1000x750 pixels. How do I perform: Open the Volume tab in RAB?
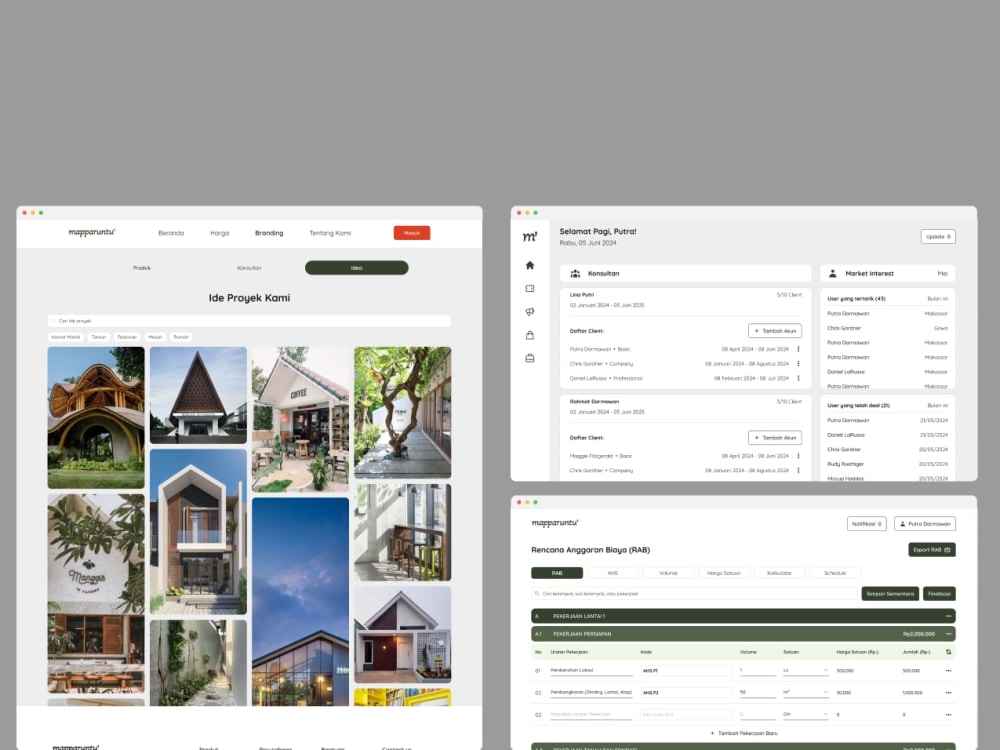point(668,573)
